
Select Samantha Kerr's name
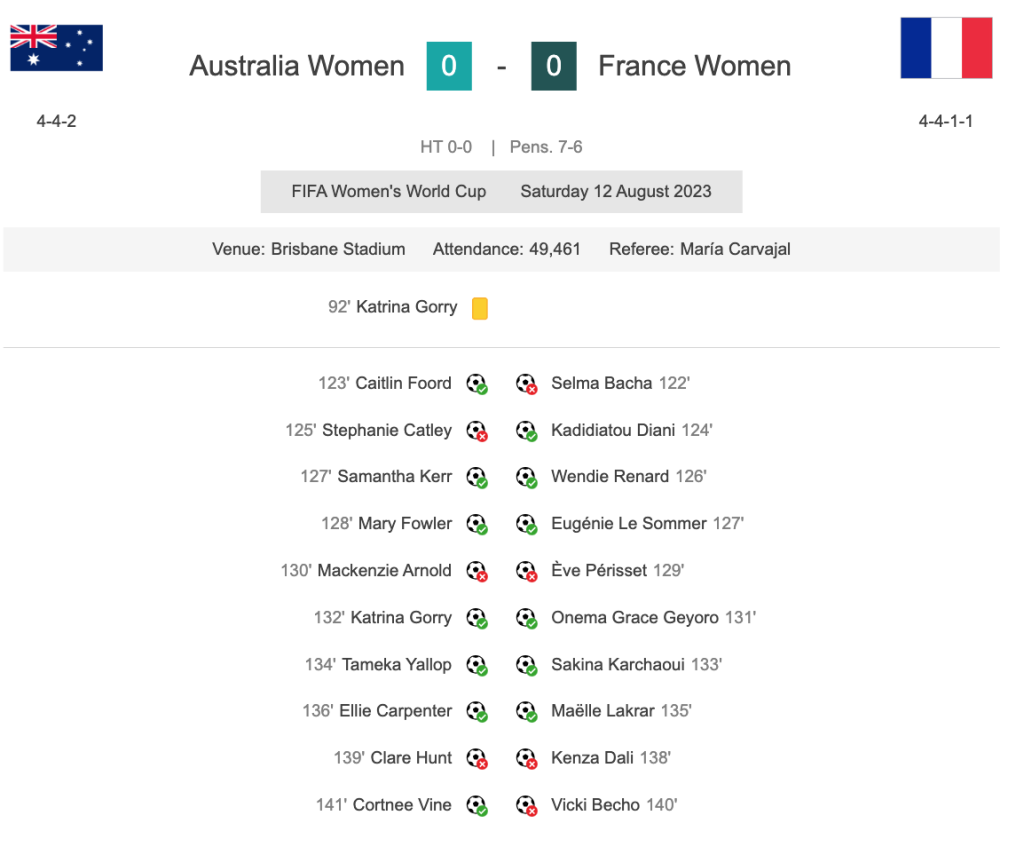point(394,477)
